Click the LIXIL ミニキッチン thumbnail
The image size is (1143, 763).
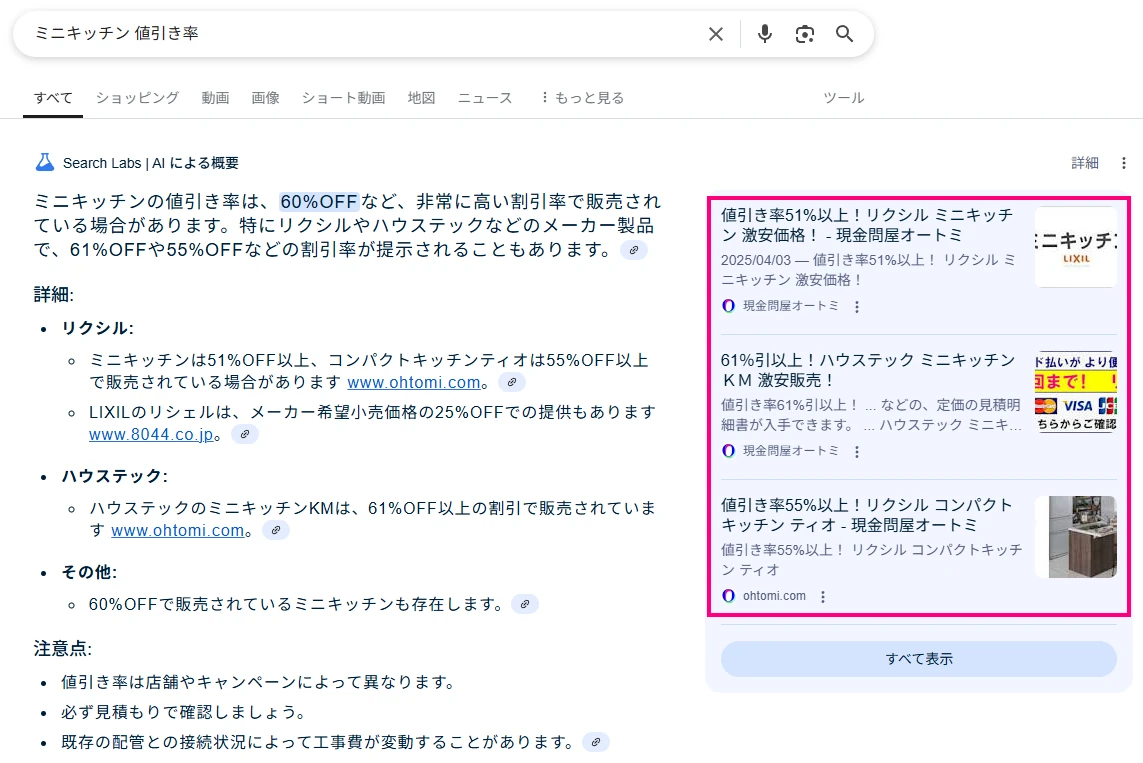point(1076,247)
